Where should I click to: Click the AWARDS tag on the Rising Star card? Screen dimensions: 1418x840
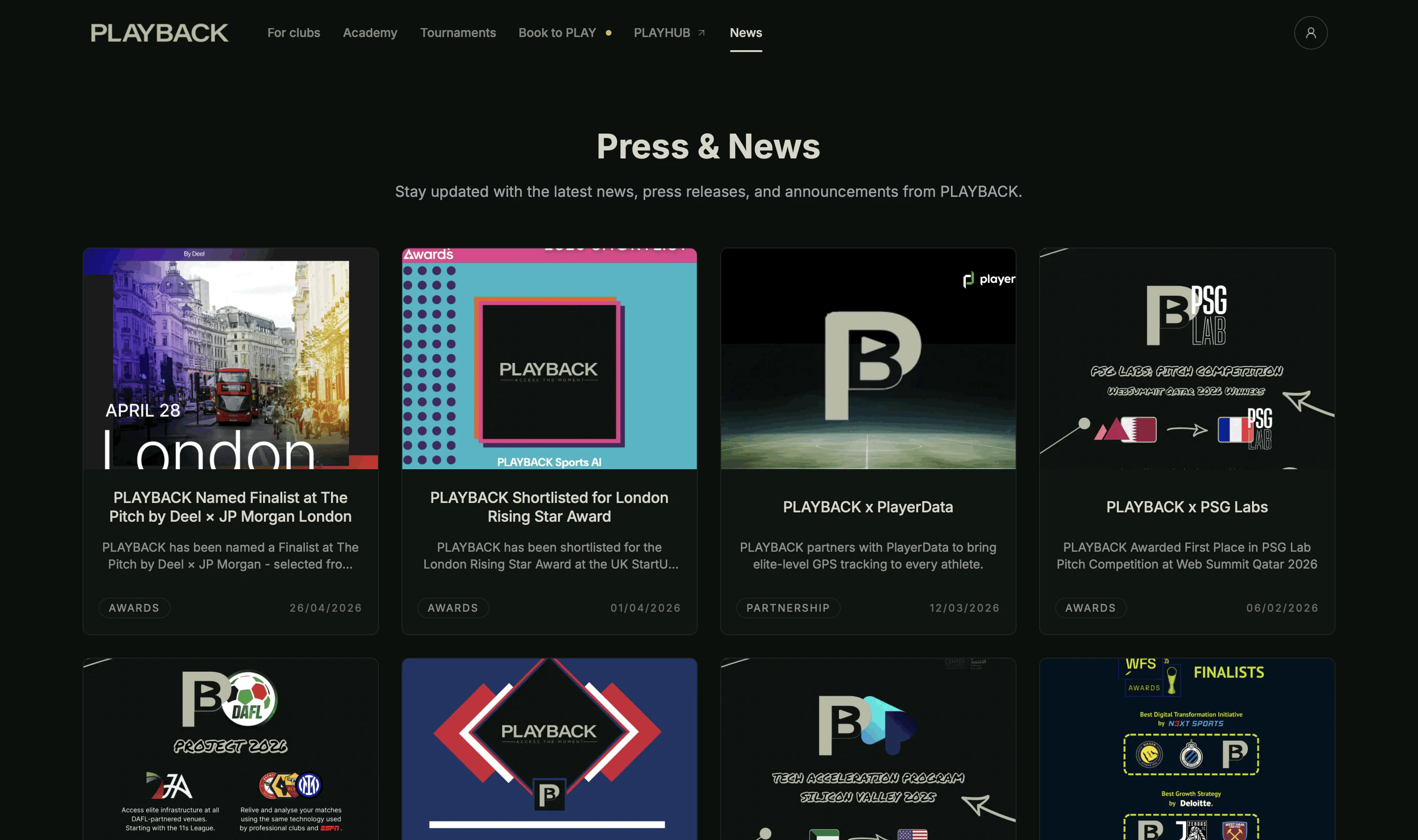(x=453, y=607)
